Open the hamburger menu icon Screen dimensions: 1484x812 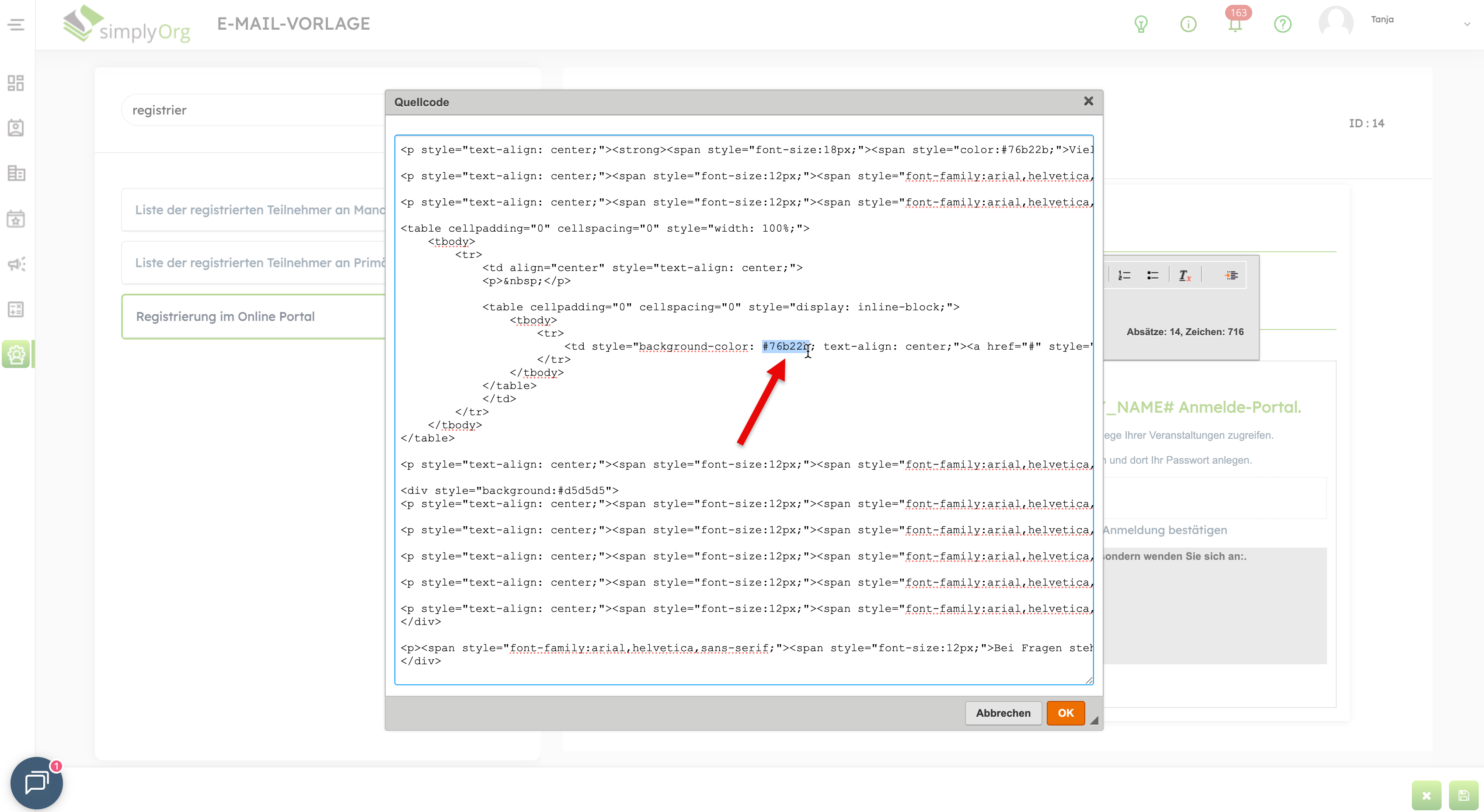(x=16, y=25)
